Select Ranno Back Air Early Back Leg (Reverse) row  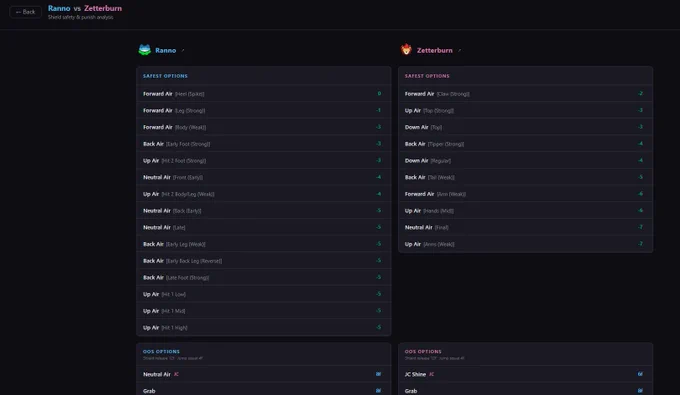coord(264,261)
